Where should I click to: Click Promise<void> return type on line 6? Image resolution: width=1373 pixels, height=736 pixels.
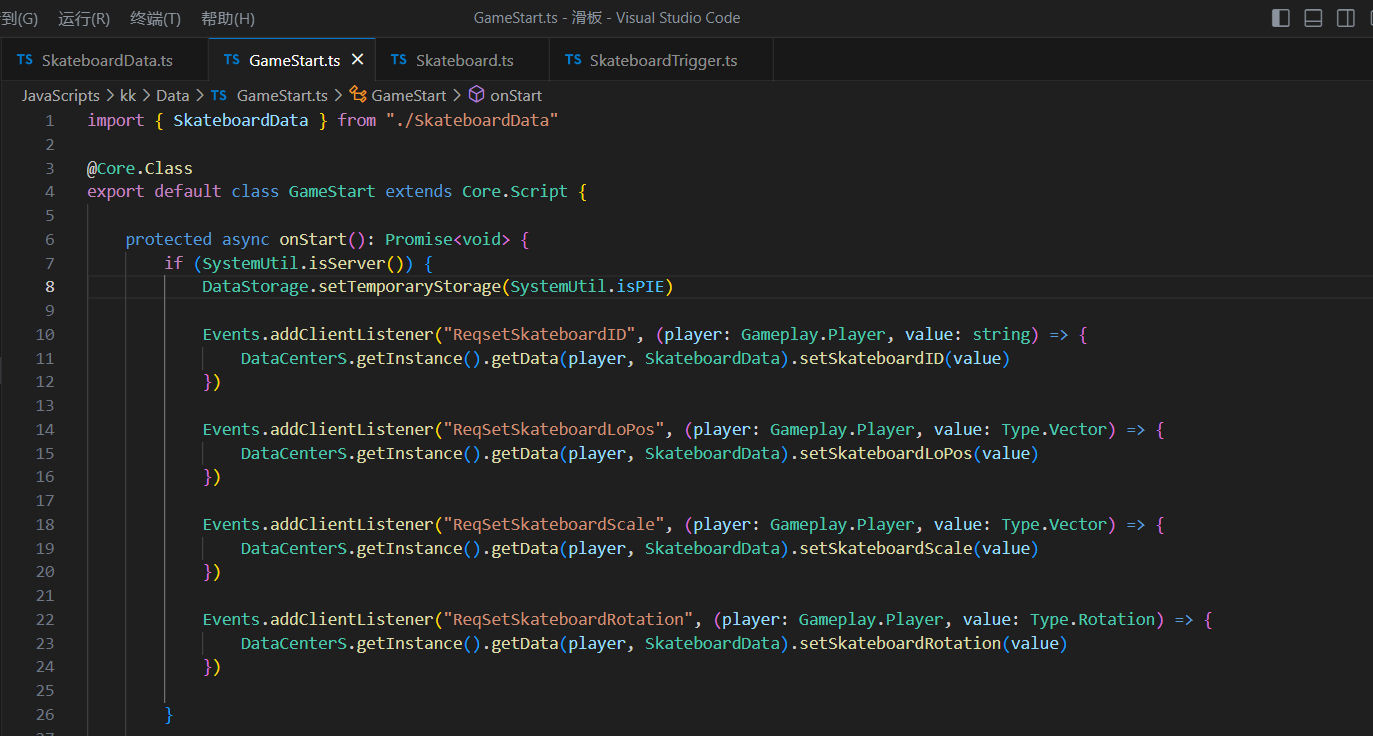coord(448,239)
